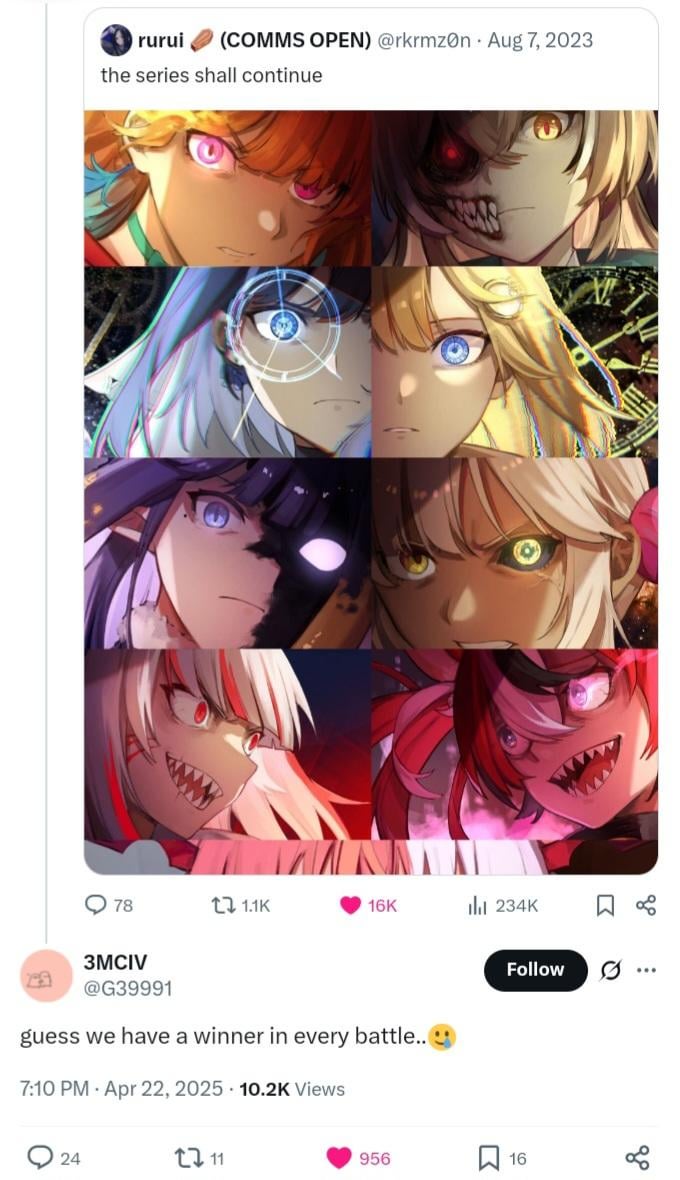View analytics showing 234K views
680x1180 pixels.
click(502, 905)
